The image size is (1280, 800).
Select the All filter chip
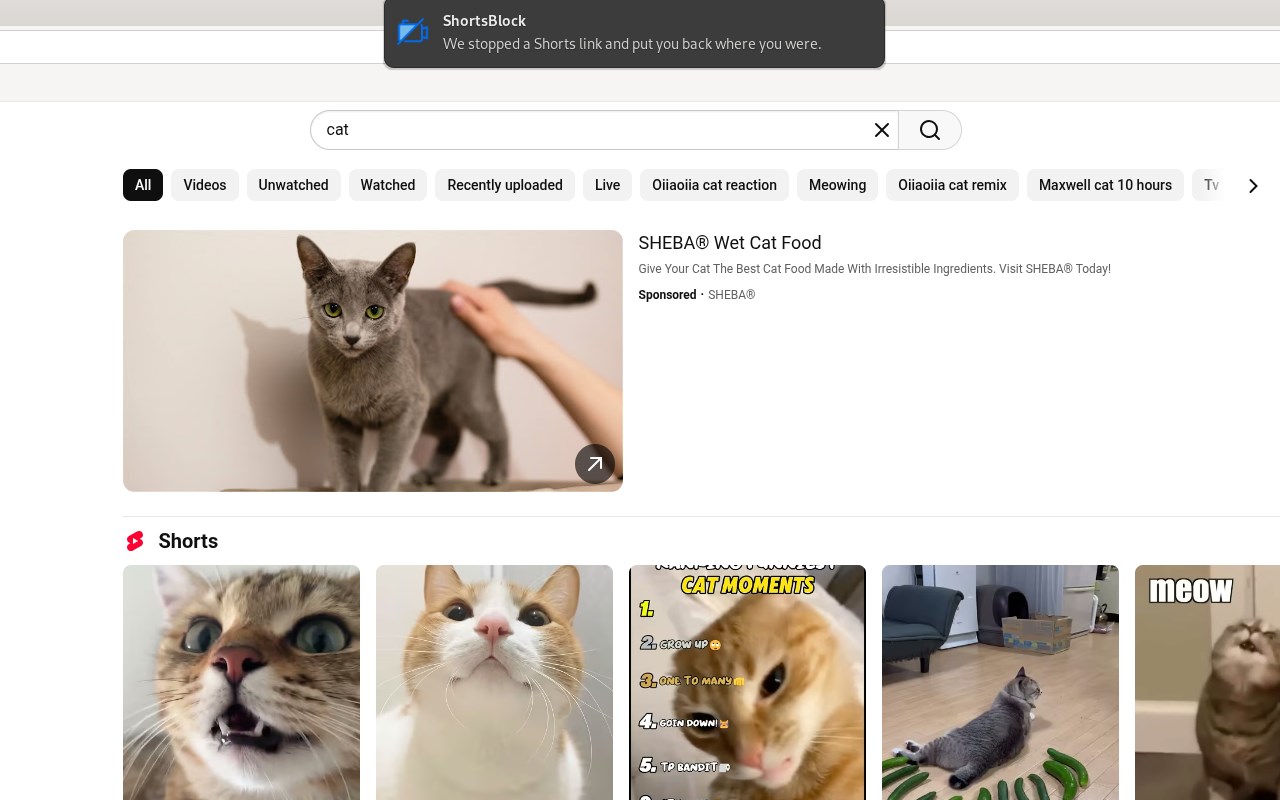(x=143, y=185)
